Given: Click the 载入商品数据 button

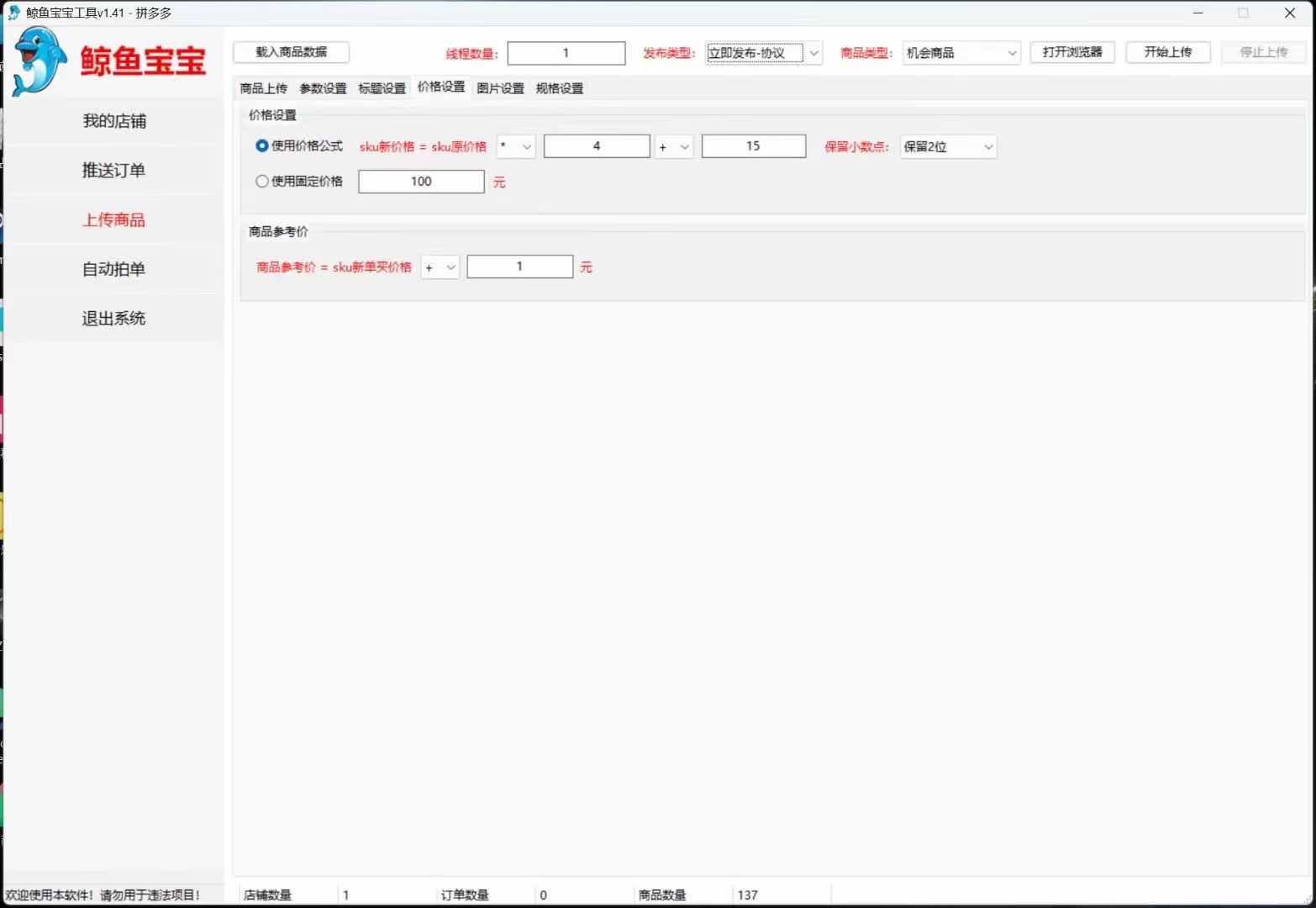Looking at the screenshot, I should 291,52.
